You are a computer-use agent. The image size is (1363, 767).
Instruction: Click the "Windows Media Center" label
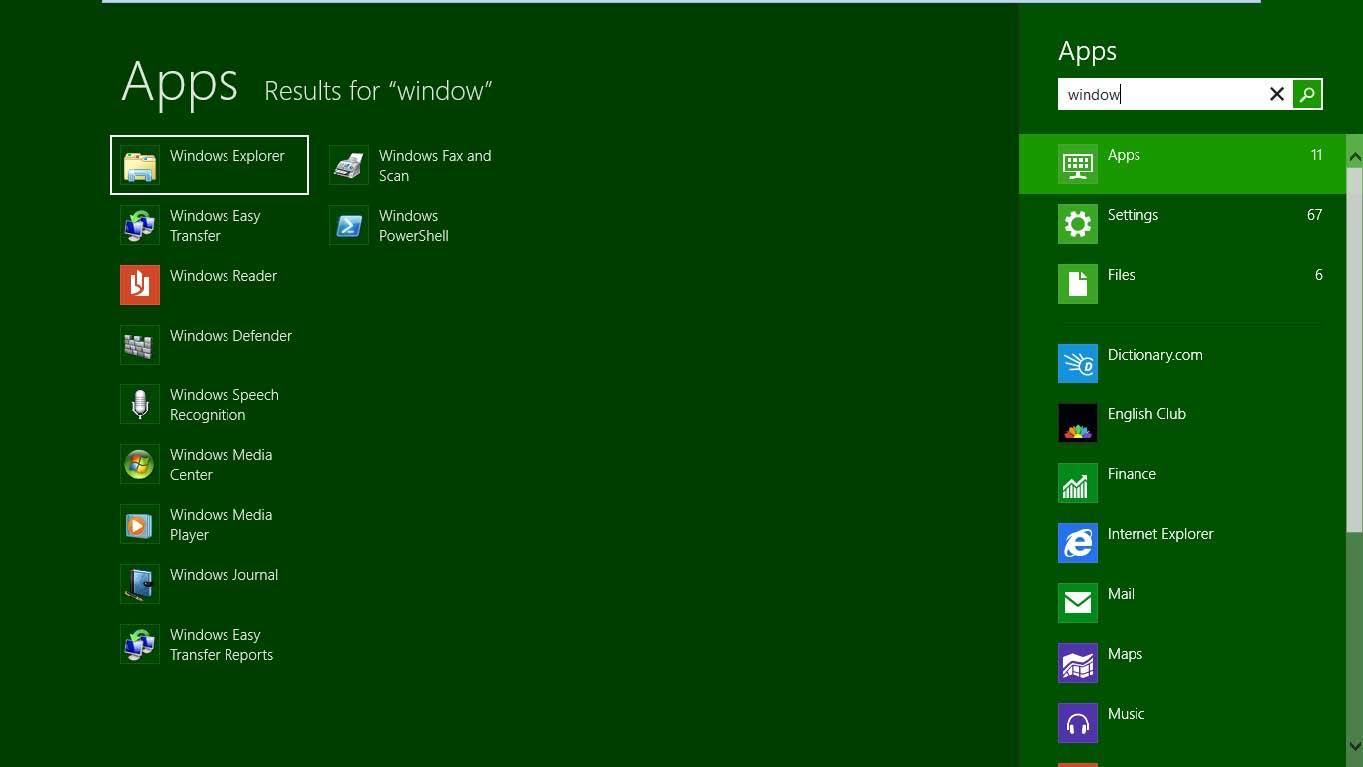[221, 465]
